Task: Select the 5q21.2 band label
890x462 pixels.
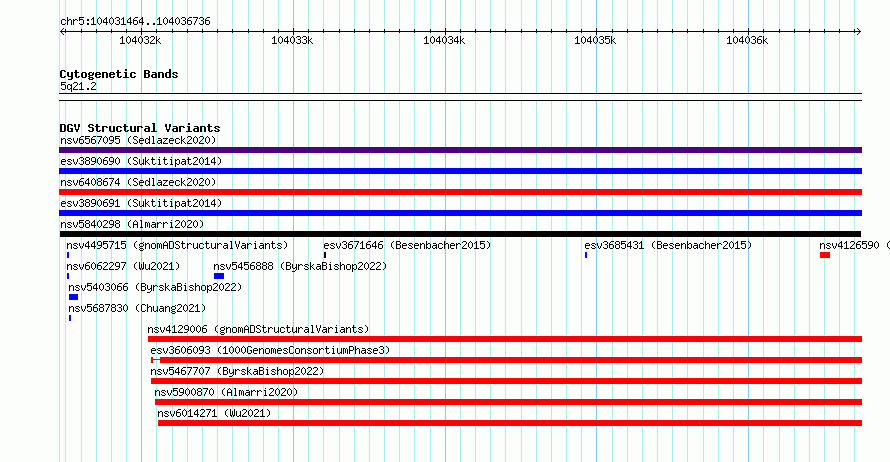Action: tap(78, 87)
